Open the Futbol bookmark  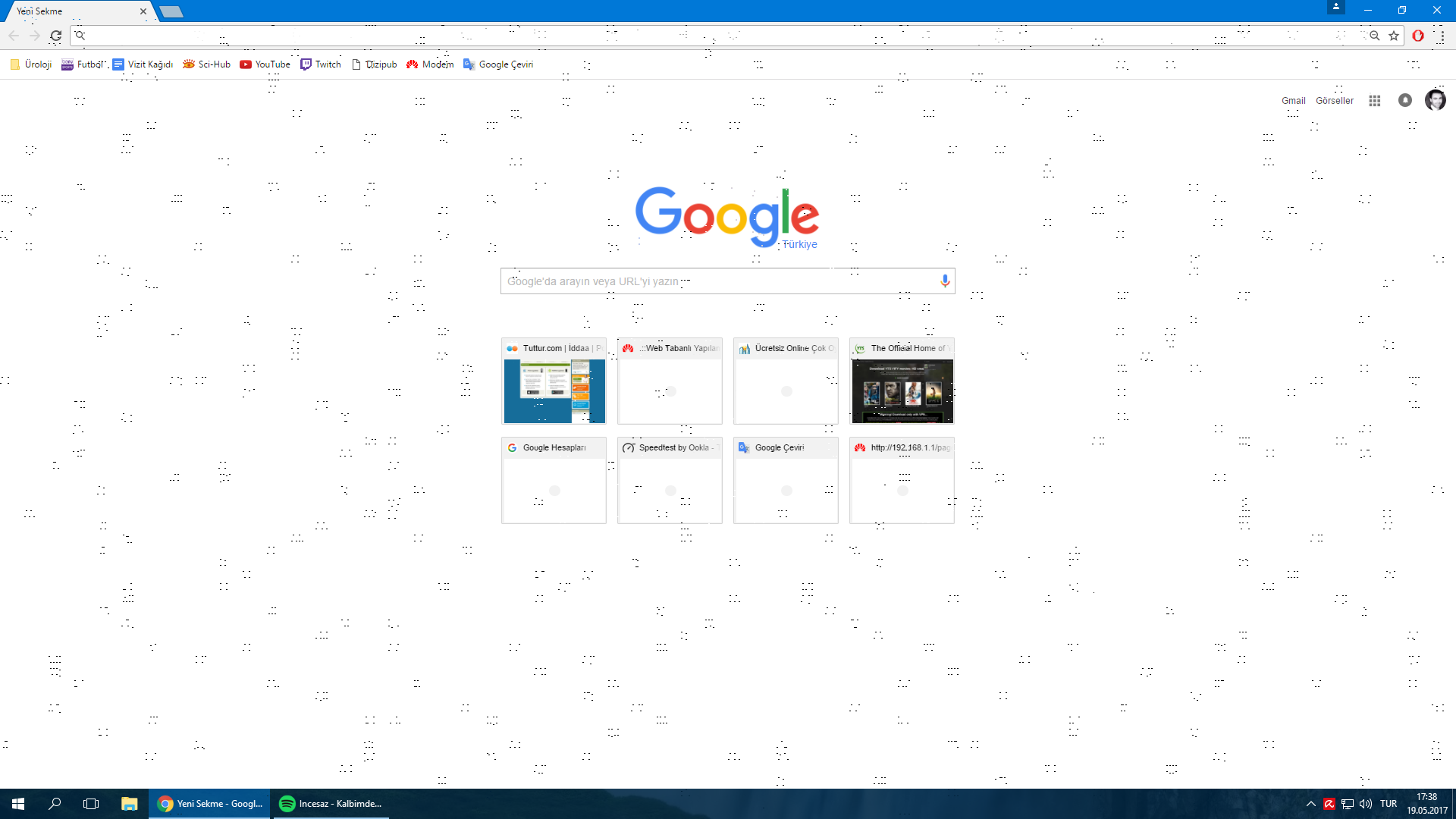pyautogui.click(x=83, y=64)
